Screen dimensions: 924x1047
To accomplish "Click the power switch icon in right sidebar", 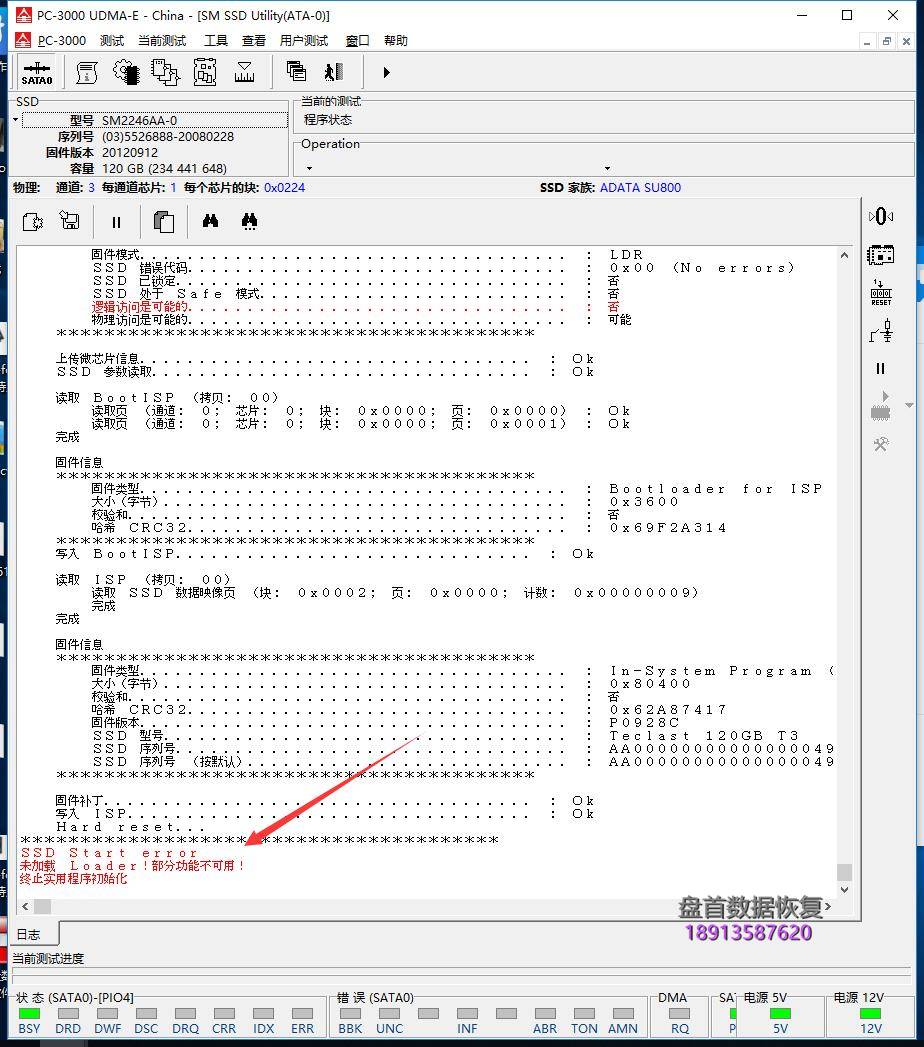I will pyautogui.click(x=881, y=330).
